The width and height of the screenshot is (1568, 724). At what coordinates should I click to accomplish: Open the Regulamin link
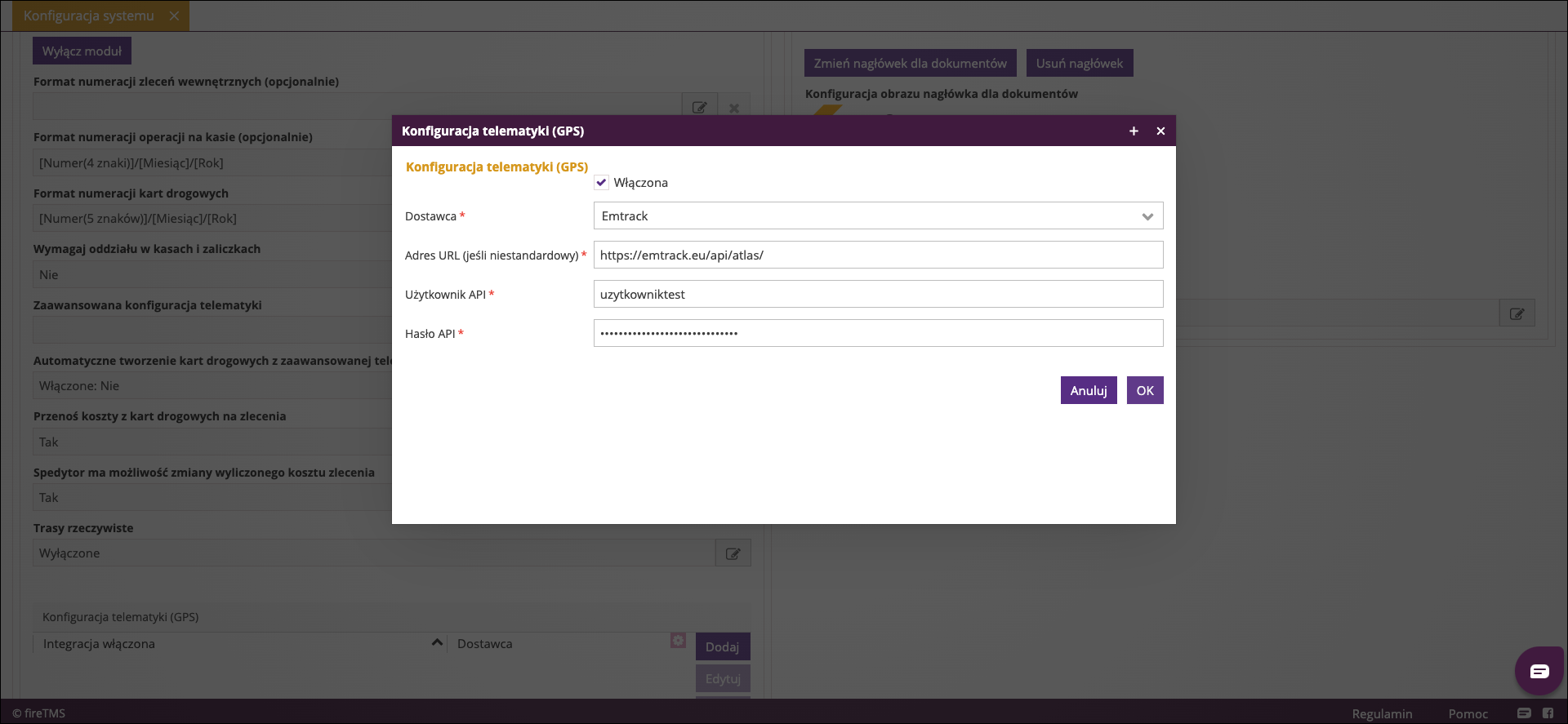click(x=1382, y=713)
